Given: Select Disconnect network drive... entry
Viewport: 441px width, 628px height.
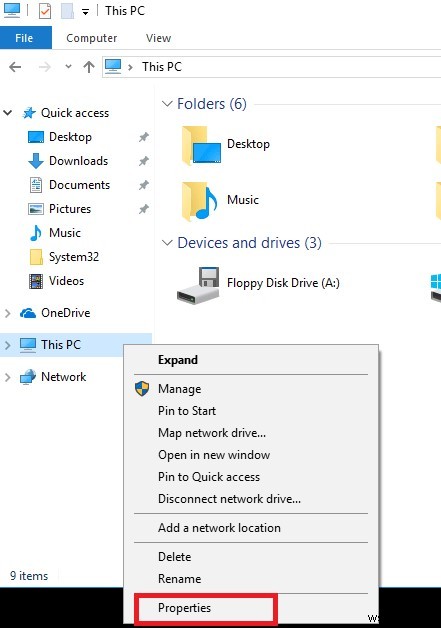Looking at the screenshot, I should pyautogui.click(x=251, y=499).
